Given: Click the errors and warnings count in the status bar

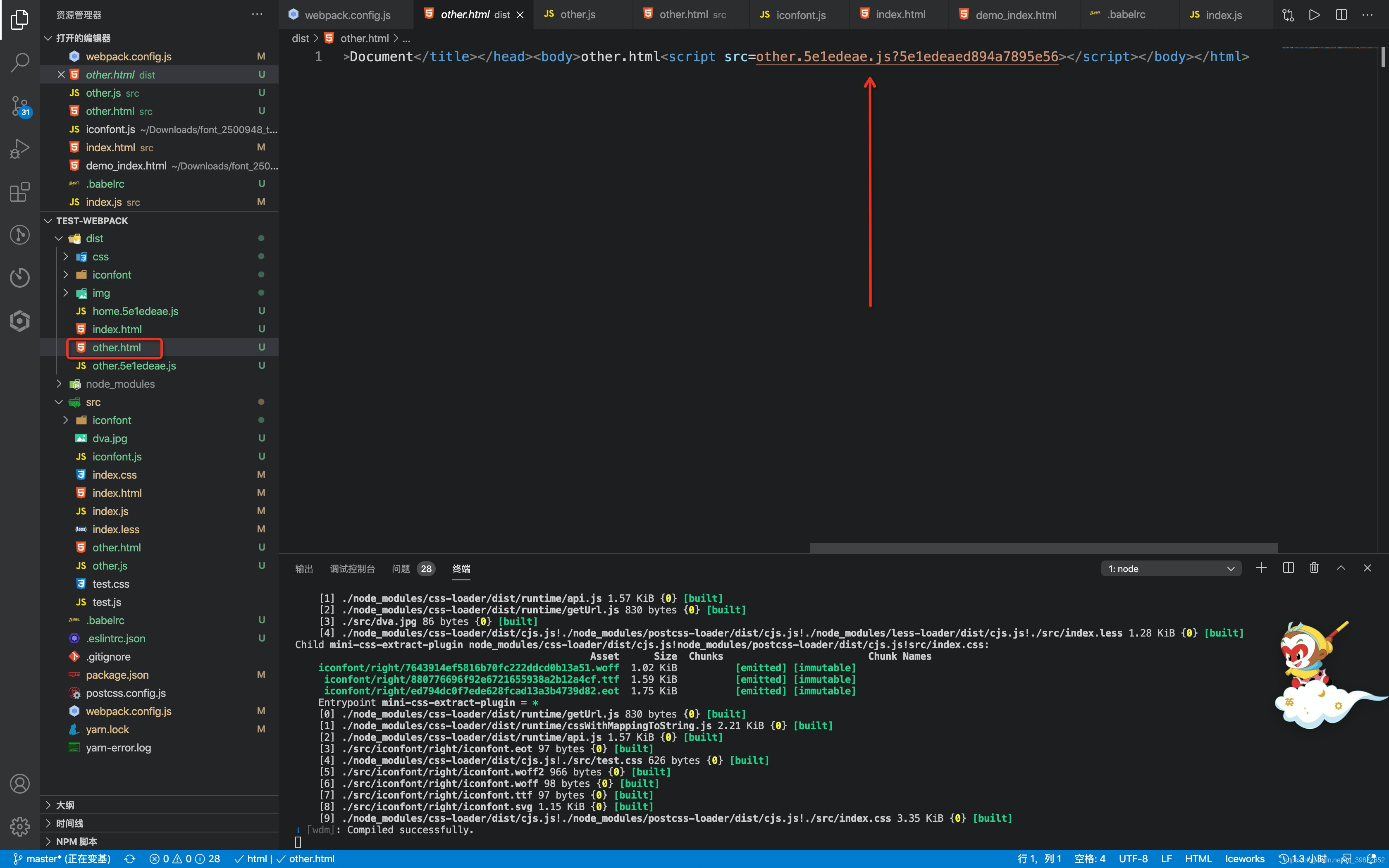Looking at the screenshot, I should click(x=184, y=859).
